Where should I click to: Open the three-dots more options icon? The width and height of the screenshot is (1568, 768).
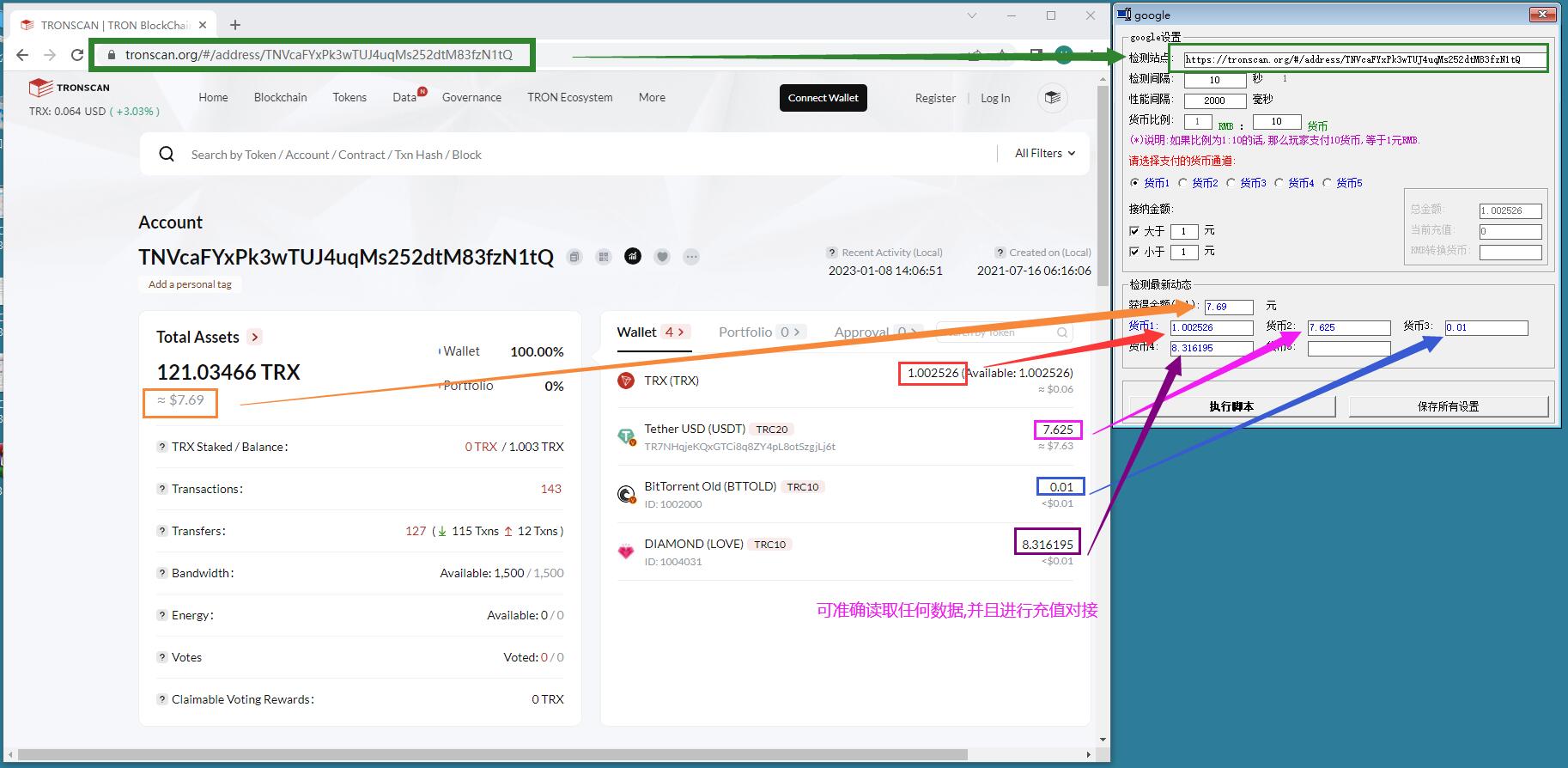coord(691,257)
